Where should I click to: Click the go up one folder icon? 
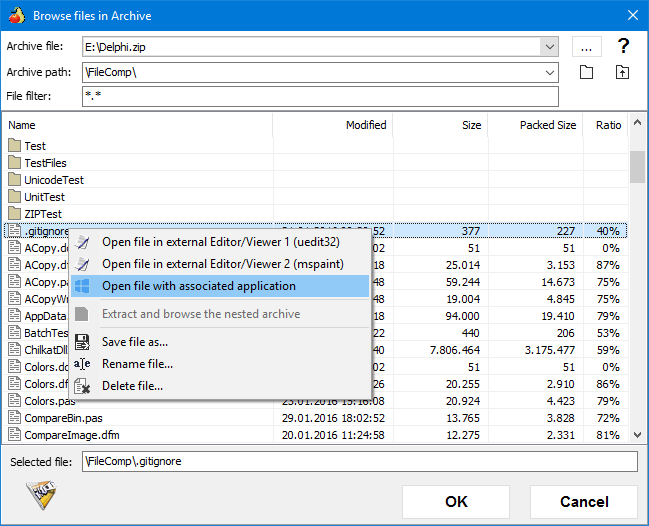pos(623,72)
